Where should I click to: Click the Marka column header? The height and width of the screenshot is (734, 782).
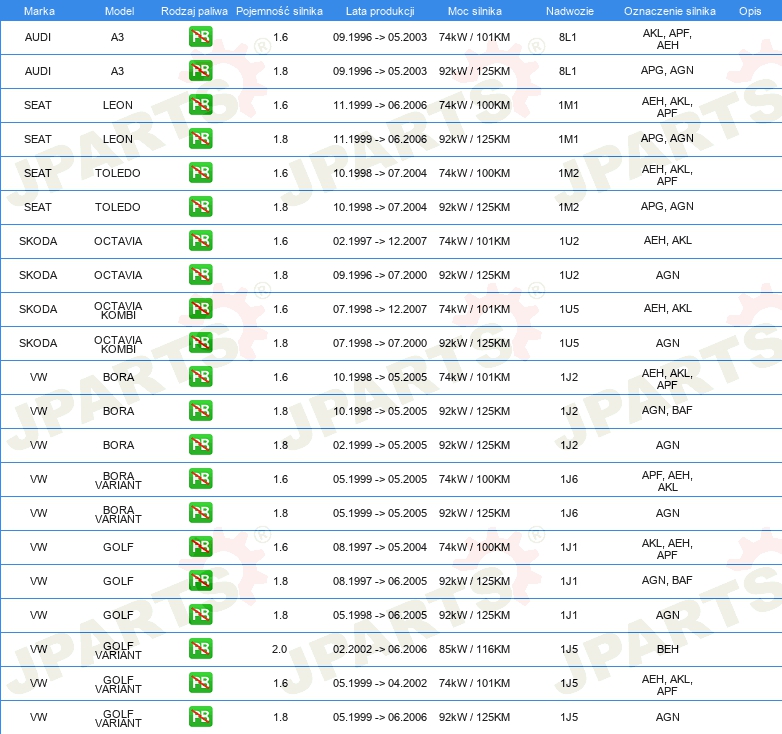(39, 11)
